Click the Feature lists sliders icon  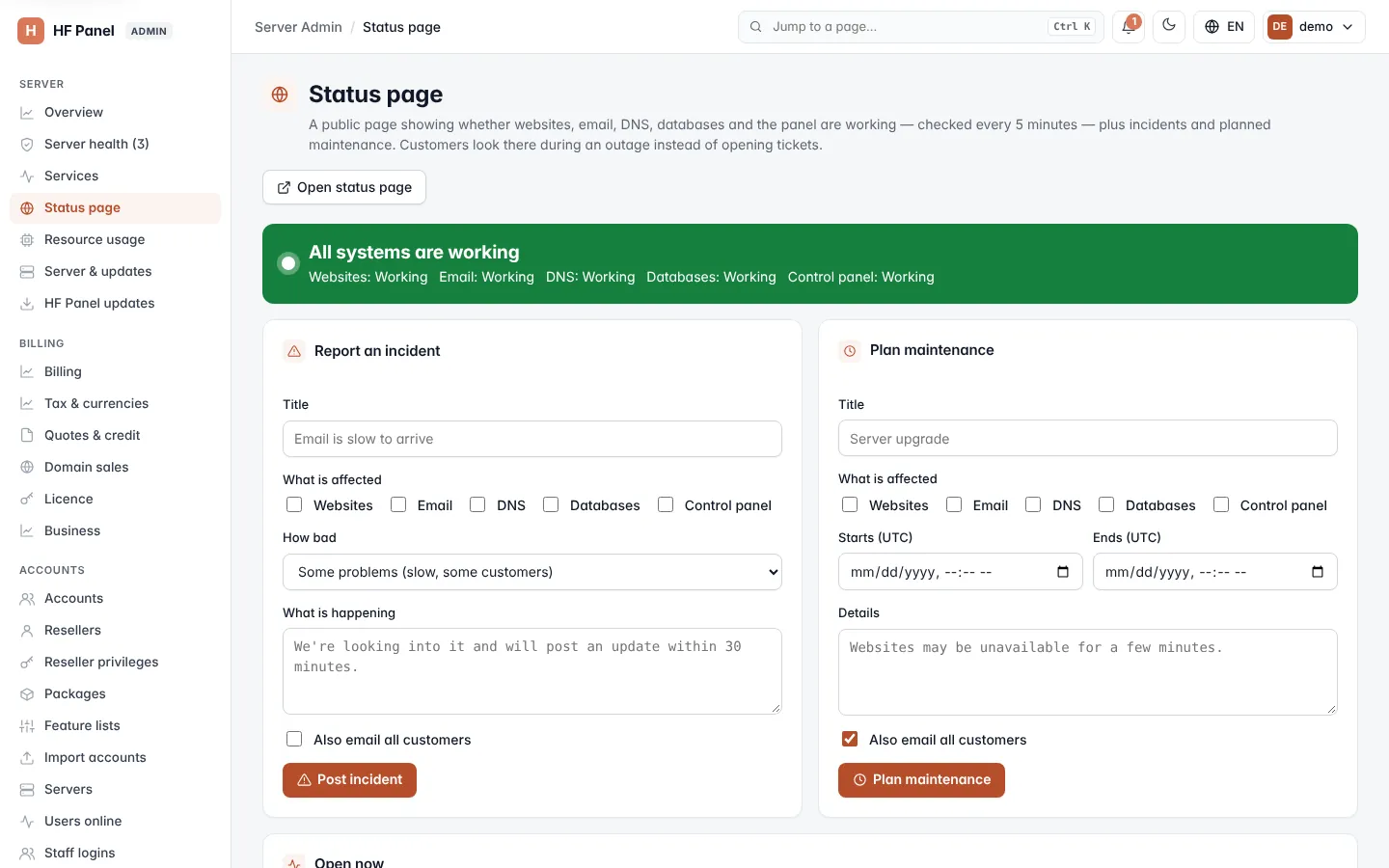(x=27, y=726)
